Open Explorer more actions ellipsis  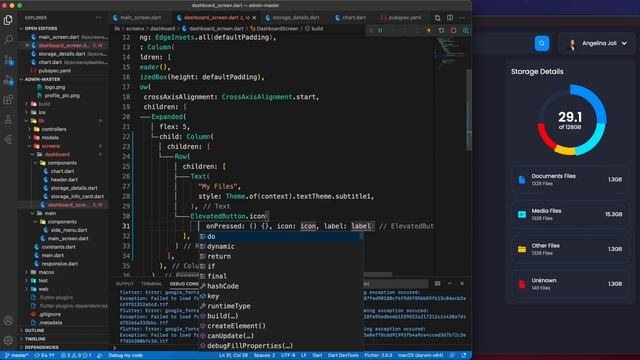point(98,18)
